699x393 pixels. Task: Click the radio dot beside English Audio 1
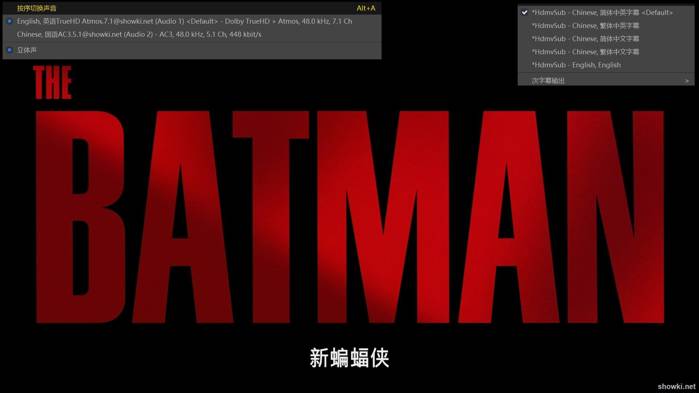tap(10, 21)
